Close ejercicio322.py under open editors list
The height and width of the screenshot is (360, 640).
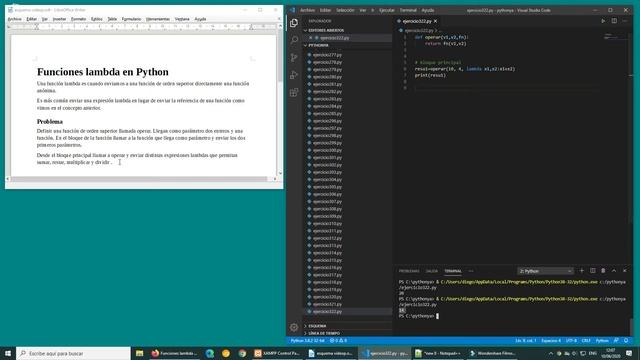(x=311, y=38)
